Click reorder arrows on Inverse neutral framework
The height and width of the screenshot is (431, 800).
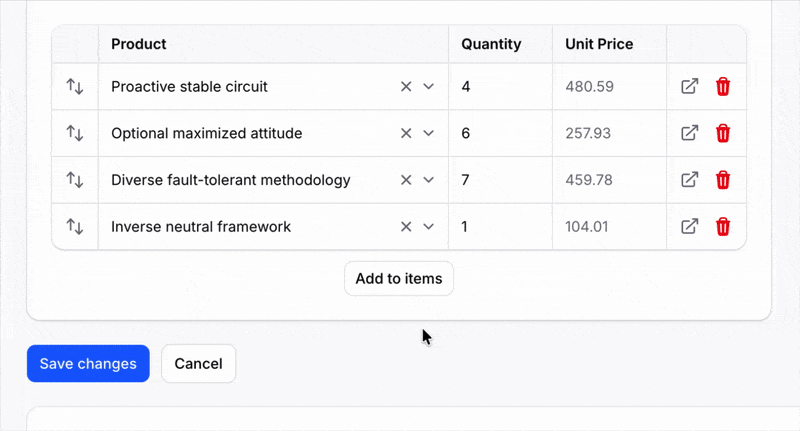click(75, 227)
